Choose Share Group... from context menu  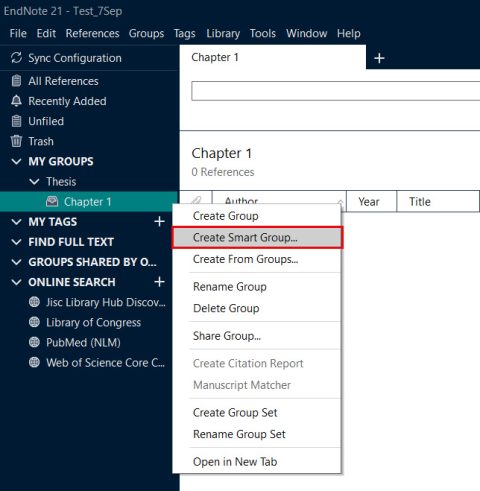(257, 336)
